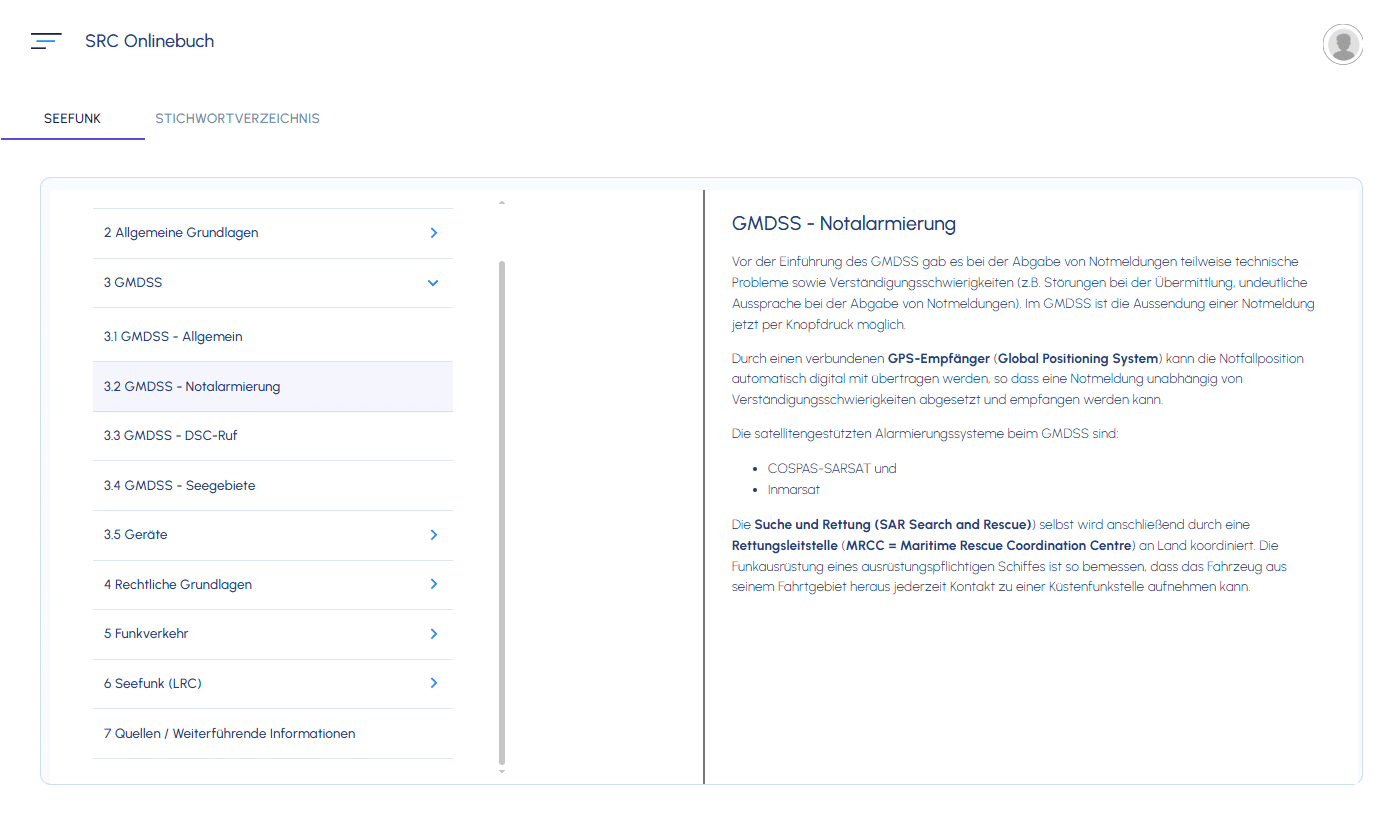
Task: Switch to the Seefunk tab
Action: [x=72, y=118]
